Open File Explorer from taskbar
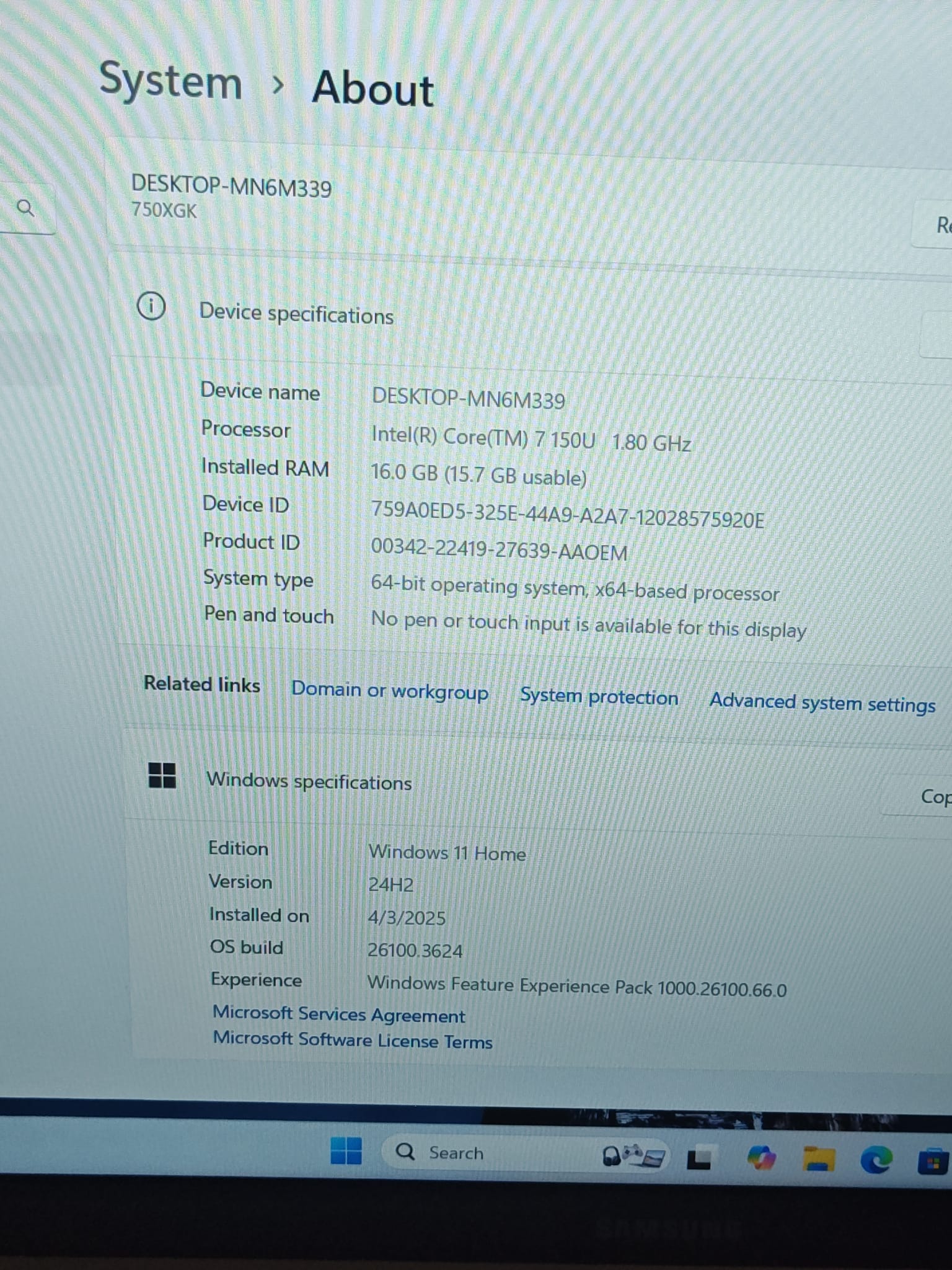This screenshot has height=1270, width=952. pos(818,1158)
